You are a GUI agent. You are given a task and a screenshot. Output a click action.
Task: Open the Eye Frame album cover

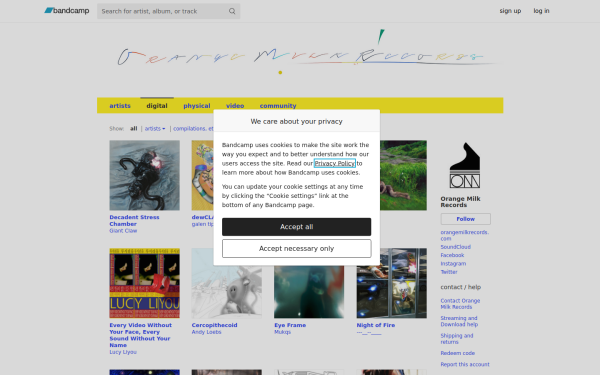309,292
